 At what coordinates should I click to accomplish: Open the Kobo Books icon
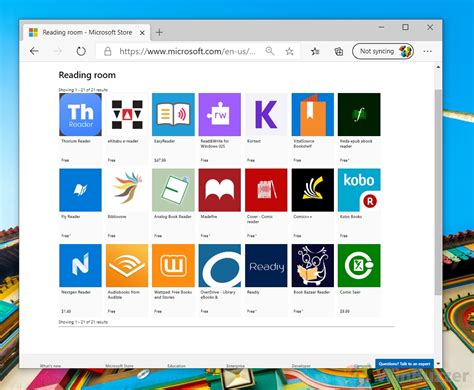point(359,190)
